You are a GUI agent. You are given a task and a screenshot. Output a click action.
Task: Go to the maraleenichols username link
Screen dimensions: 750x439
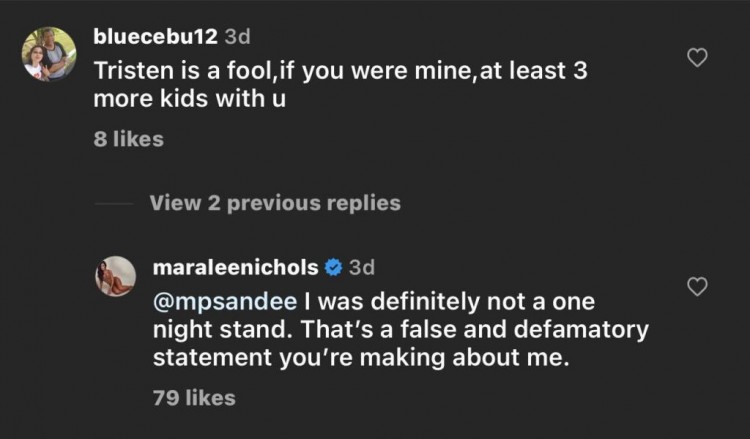(x=235, y=268)
